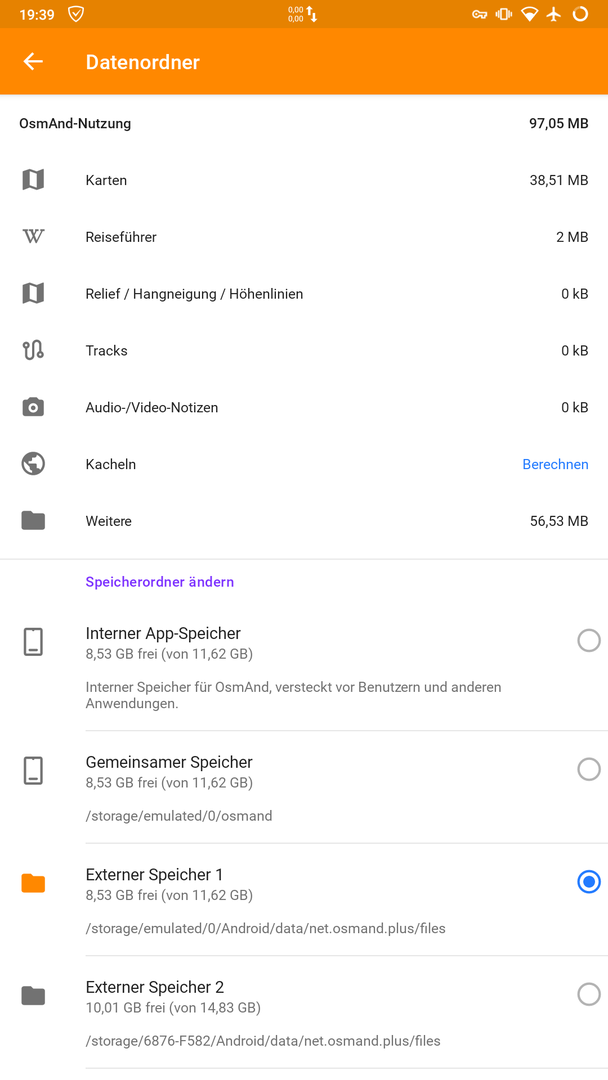Tap the phone icon beside Interner App-Speicher
The image size is (608, 1080).
[33, 641]
